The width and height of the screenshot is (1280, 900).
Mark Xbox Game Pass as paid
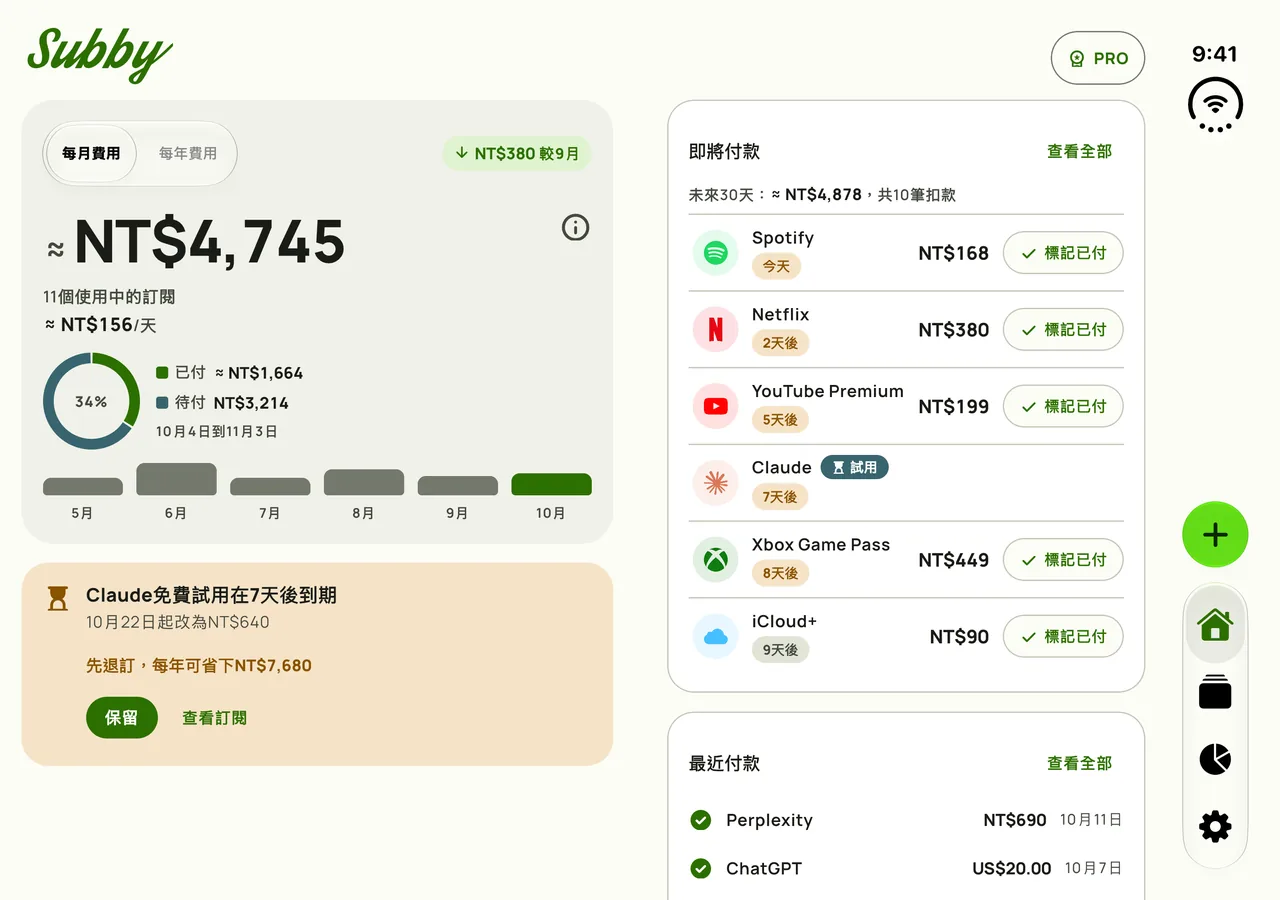coord(1063,559)
